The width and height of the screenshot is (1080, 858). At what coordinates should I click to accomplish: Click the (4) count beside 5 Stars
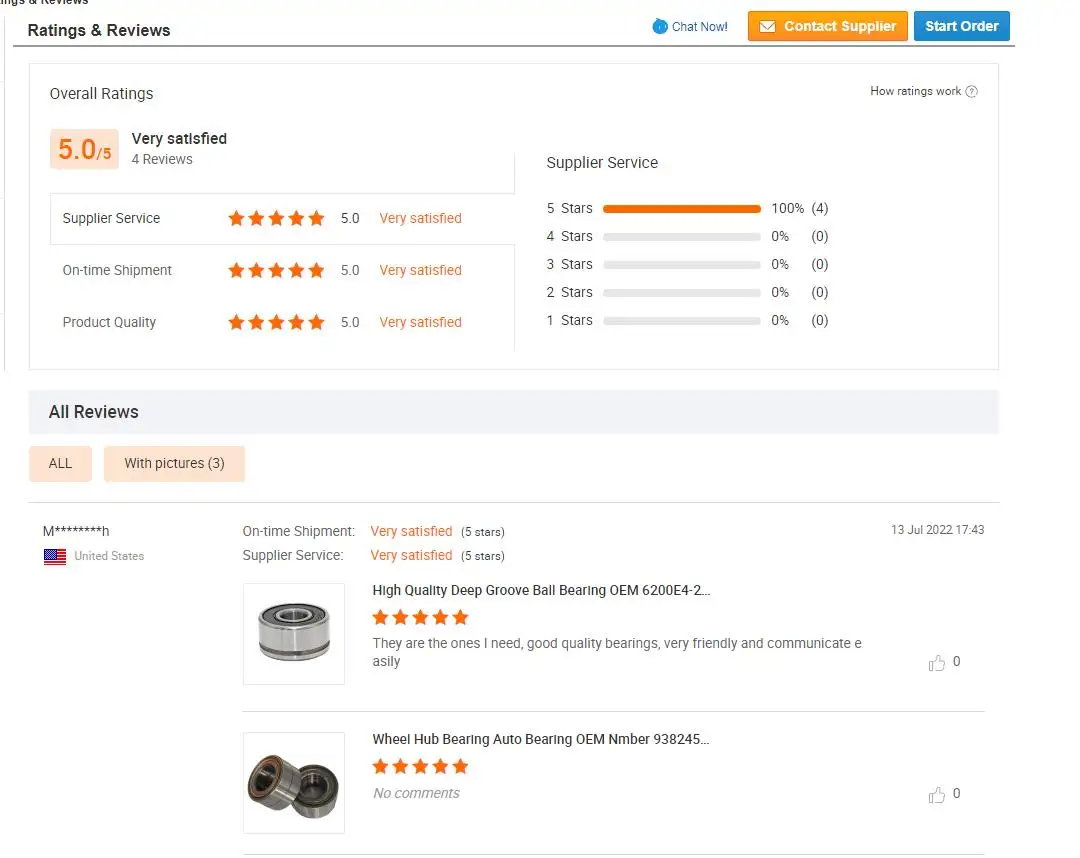[x=820, y=208]
